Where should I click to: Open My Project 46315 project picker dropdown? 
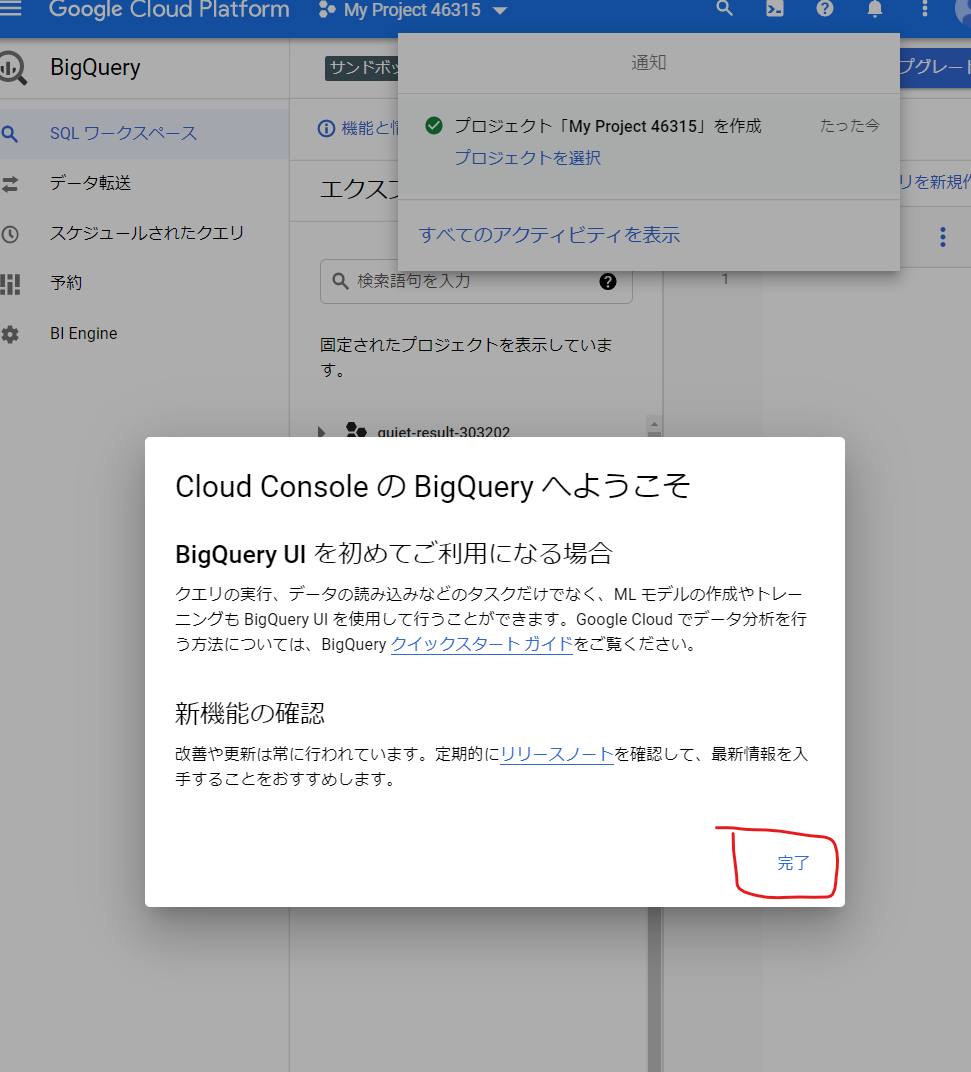point(412,10)
